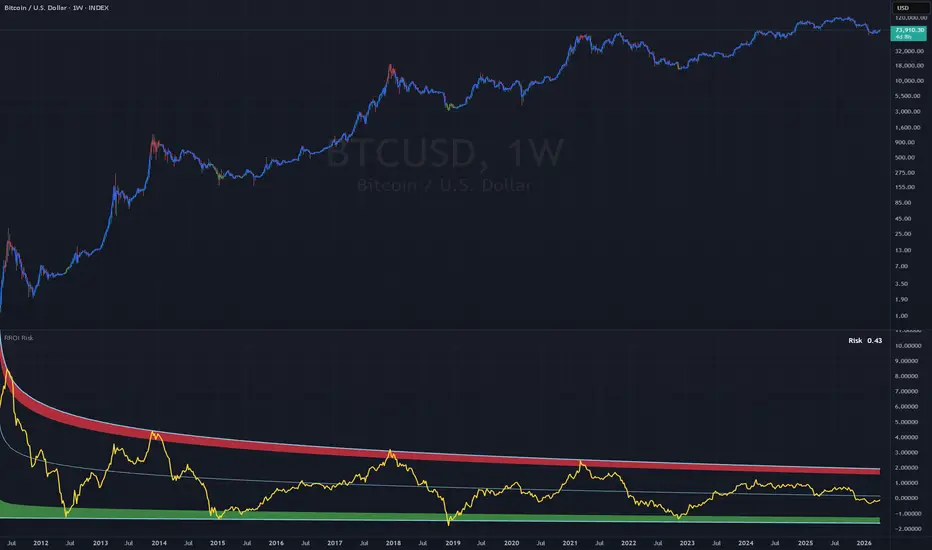This screenshot has width=932, height=550.
Task: Click 1.90 on the price axis
Action: point(901,300)
